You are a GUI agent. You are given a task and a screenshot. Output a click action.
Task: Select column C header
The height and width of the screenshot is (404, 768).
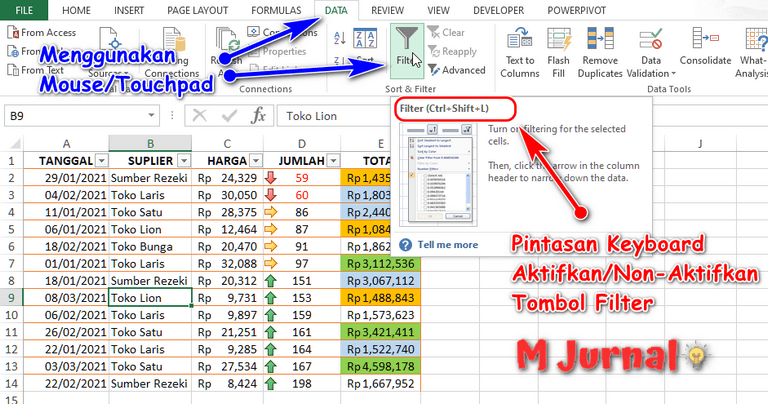click(x=227, y=143)
